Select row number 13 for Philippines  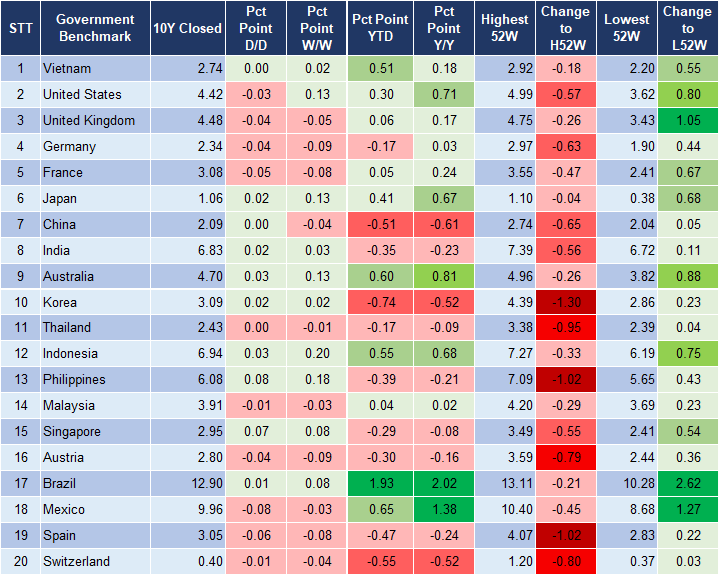click(20, 380)
